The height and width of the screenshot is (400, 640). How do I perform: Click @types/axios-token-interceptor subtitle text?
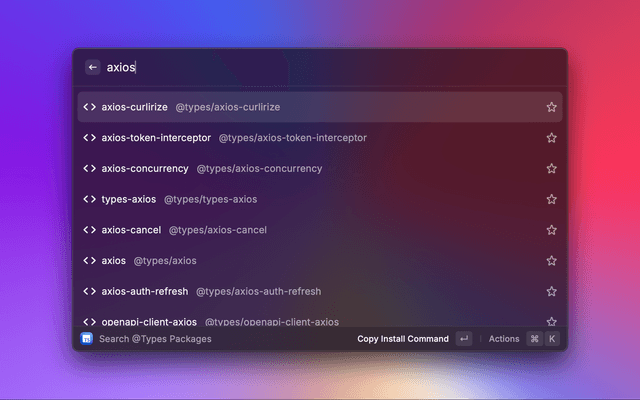[x=293, y=138]
